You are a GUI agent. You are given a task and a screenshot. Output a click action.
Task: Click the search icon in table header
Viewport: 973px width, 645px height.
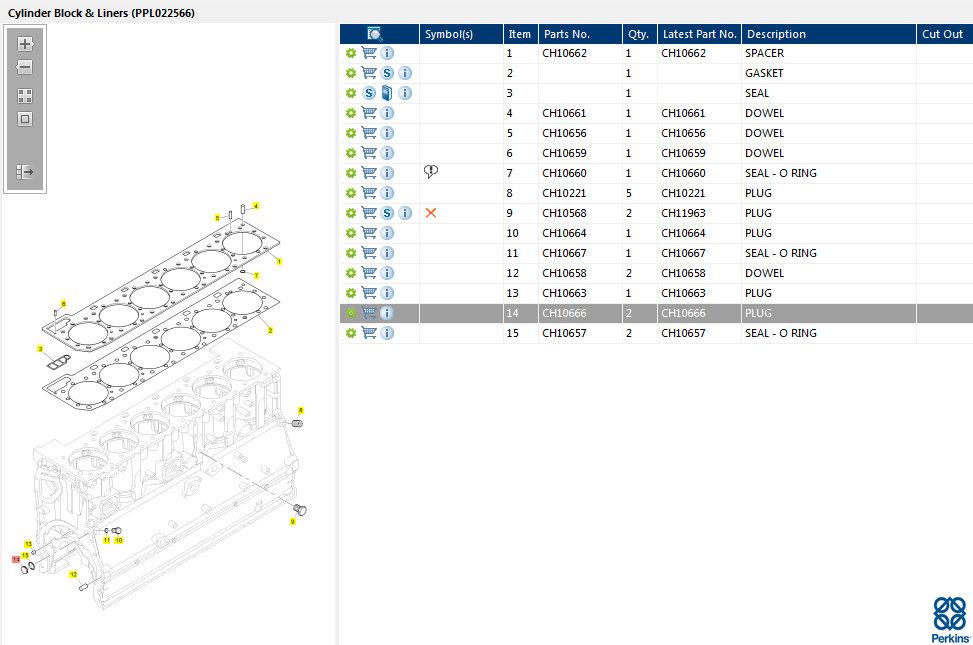(375, 34)
